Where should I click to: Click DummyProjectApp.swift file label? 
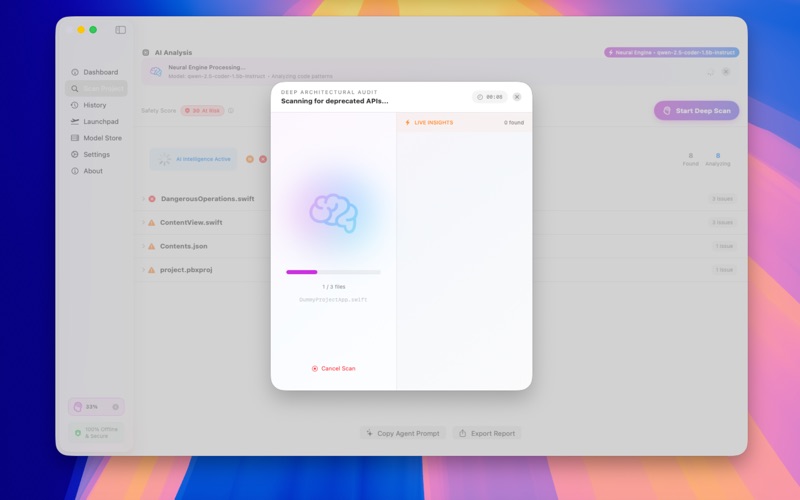click(333, 299)
